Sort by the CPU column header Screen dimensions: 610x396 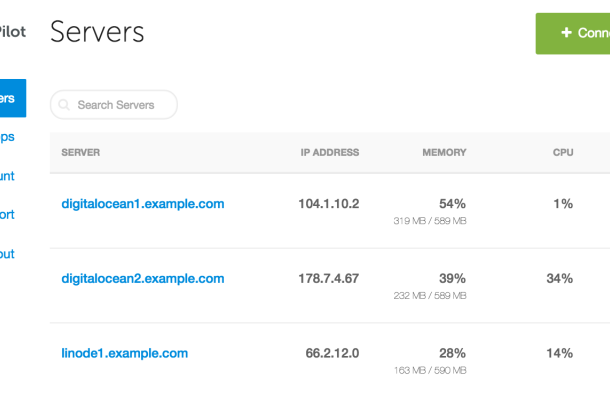point(563,152)
